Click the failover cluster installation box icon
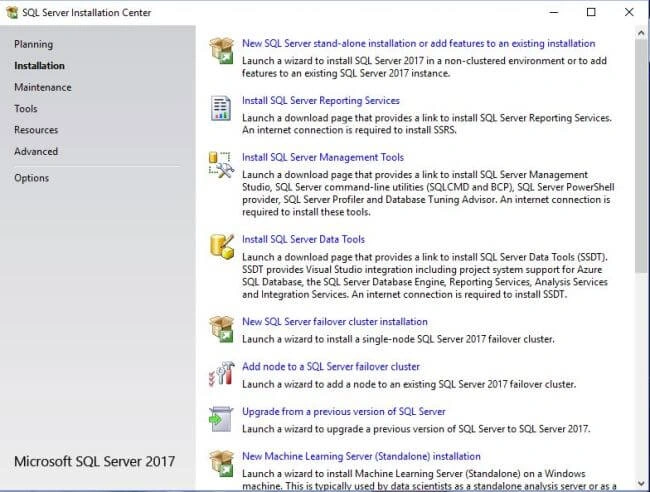The image size is (650, 492). 221,329
